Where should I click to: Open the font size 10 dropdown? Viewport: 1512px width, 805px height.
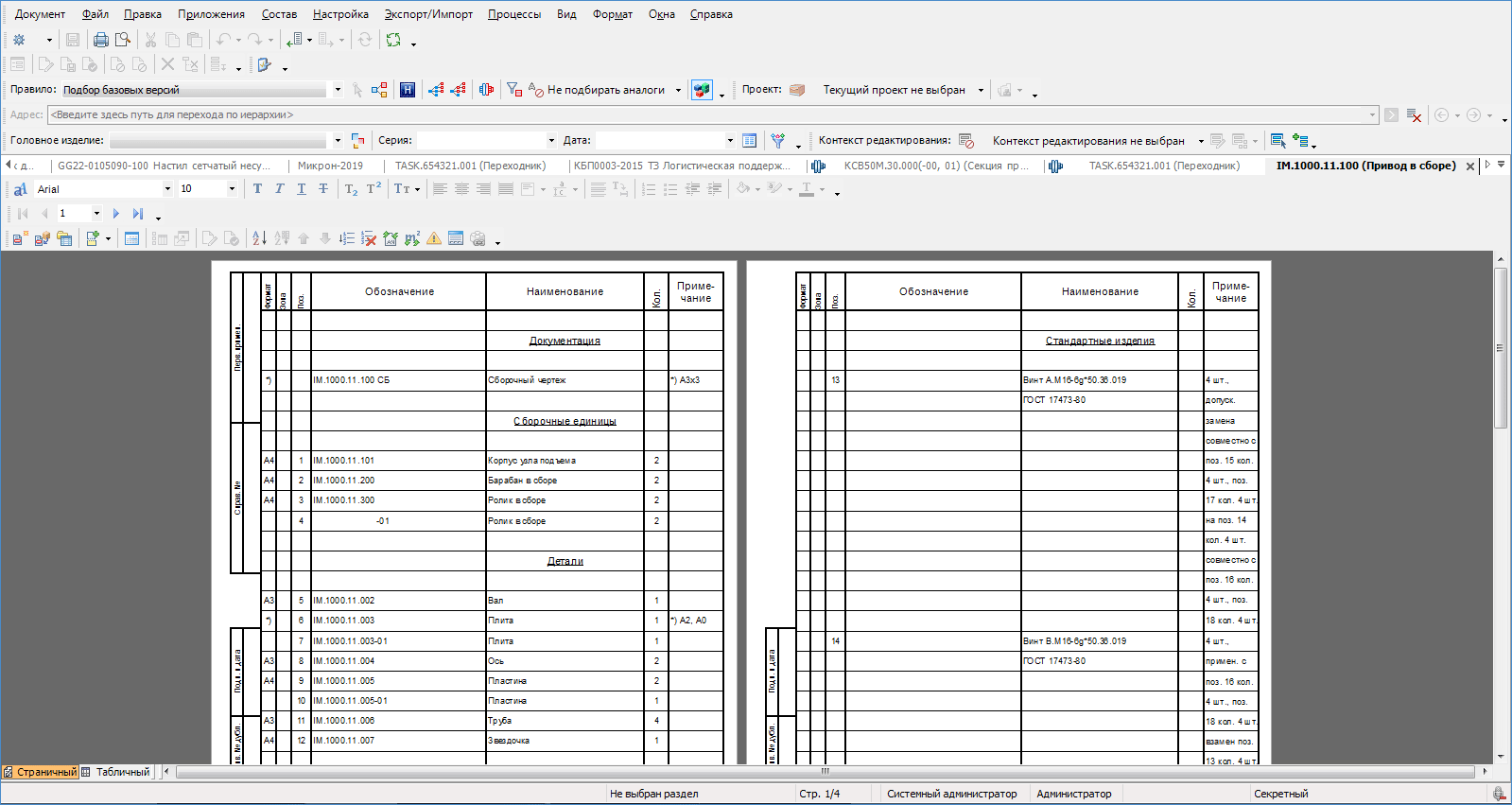[232, 189]
